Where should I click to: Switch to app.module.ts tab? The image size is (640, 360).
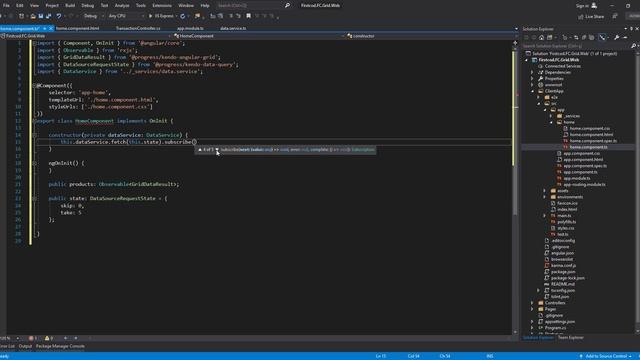[190, 28]
